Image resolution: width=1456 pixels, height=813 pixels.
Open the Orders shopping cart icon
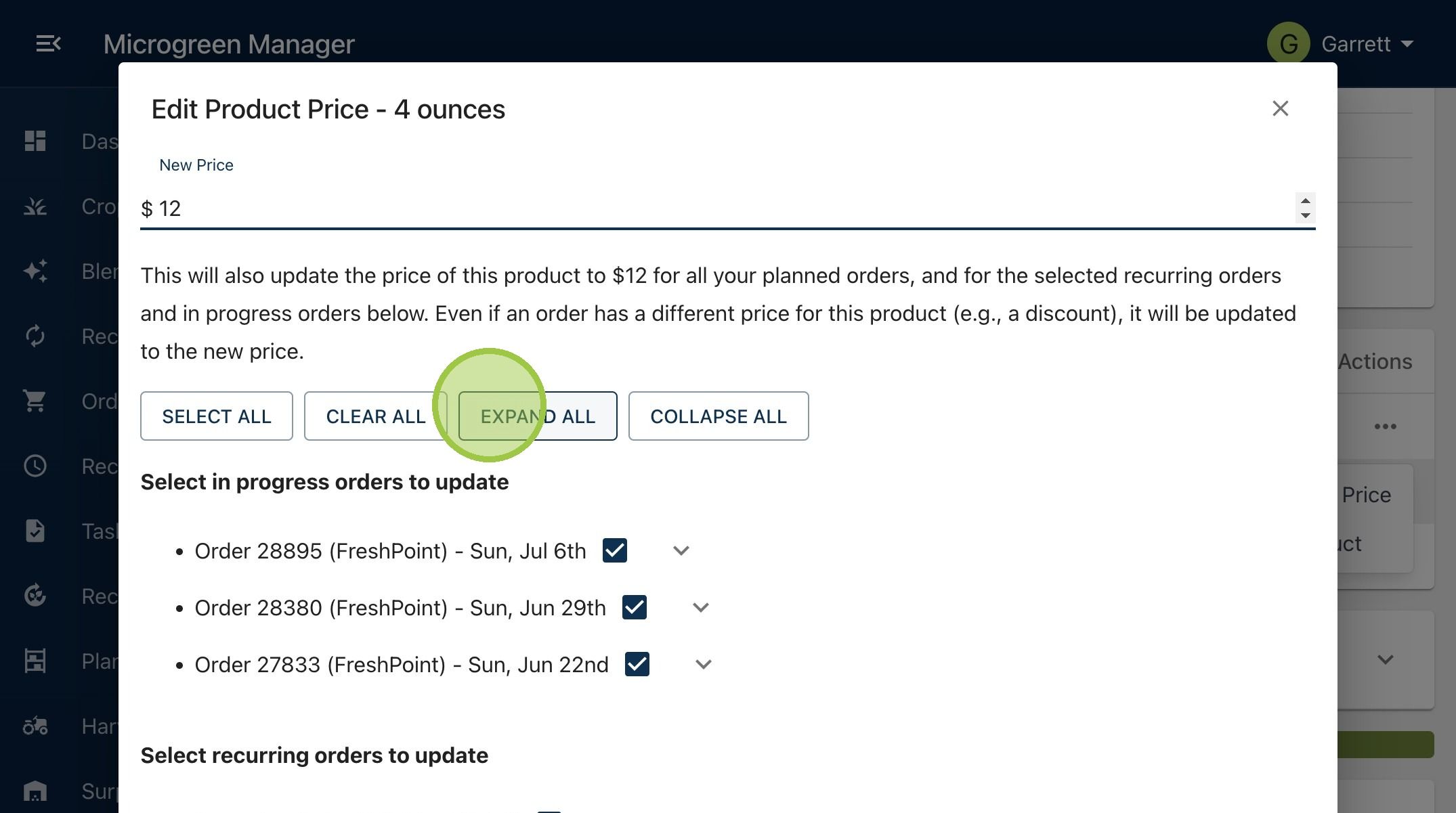[35, 401]
